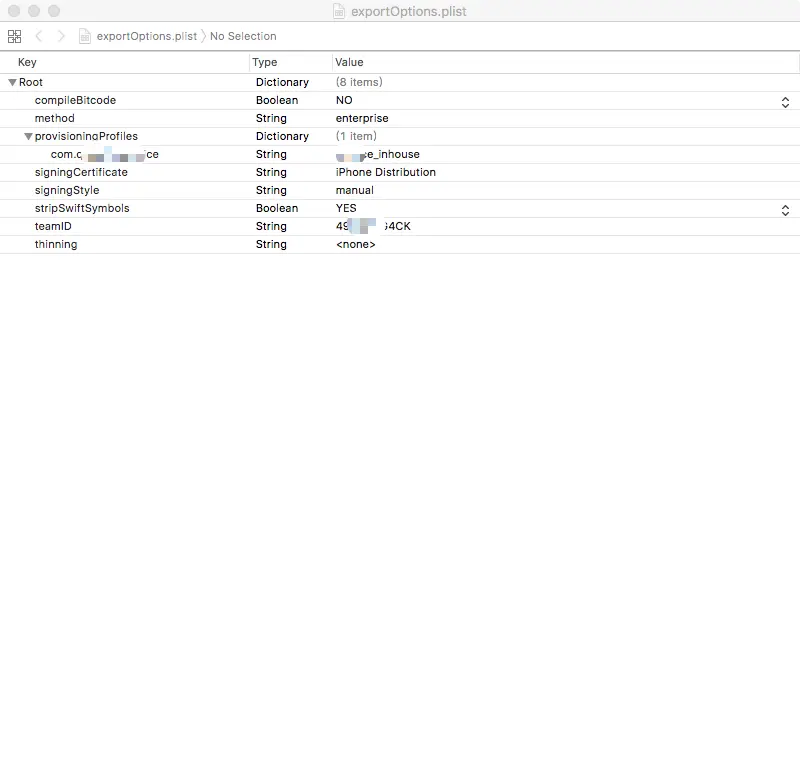Viewport: 800px width, 772px height.
Task: Select the blurred com. bundle identifier key
Action: tap(105, 154)
